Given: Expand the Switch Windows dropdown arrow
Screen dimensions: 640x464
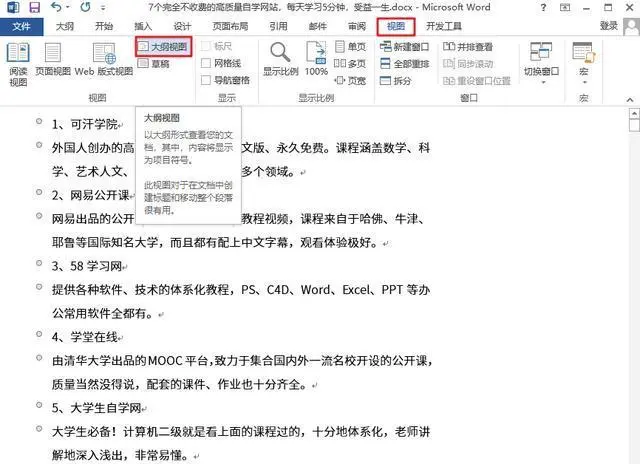Looking at the screenshot, I should (x=543, y=82).
